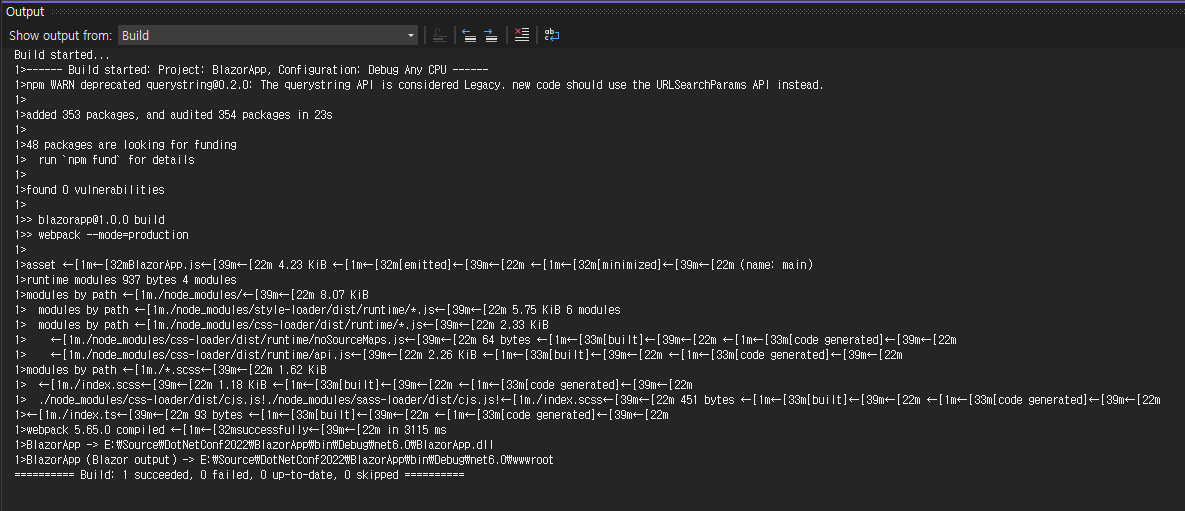Click the style-loader 5.75 KiB 6 modules line

click(x=317, y=310)
